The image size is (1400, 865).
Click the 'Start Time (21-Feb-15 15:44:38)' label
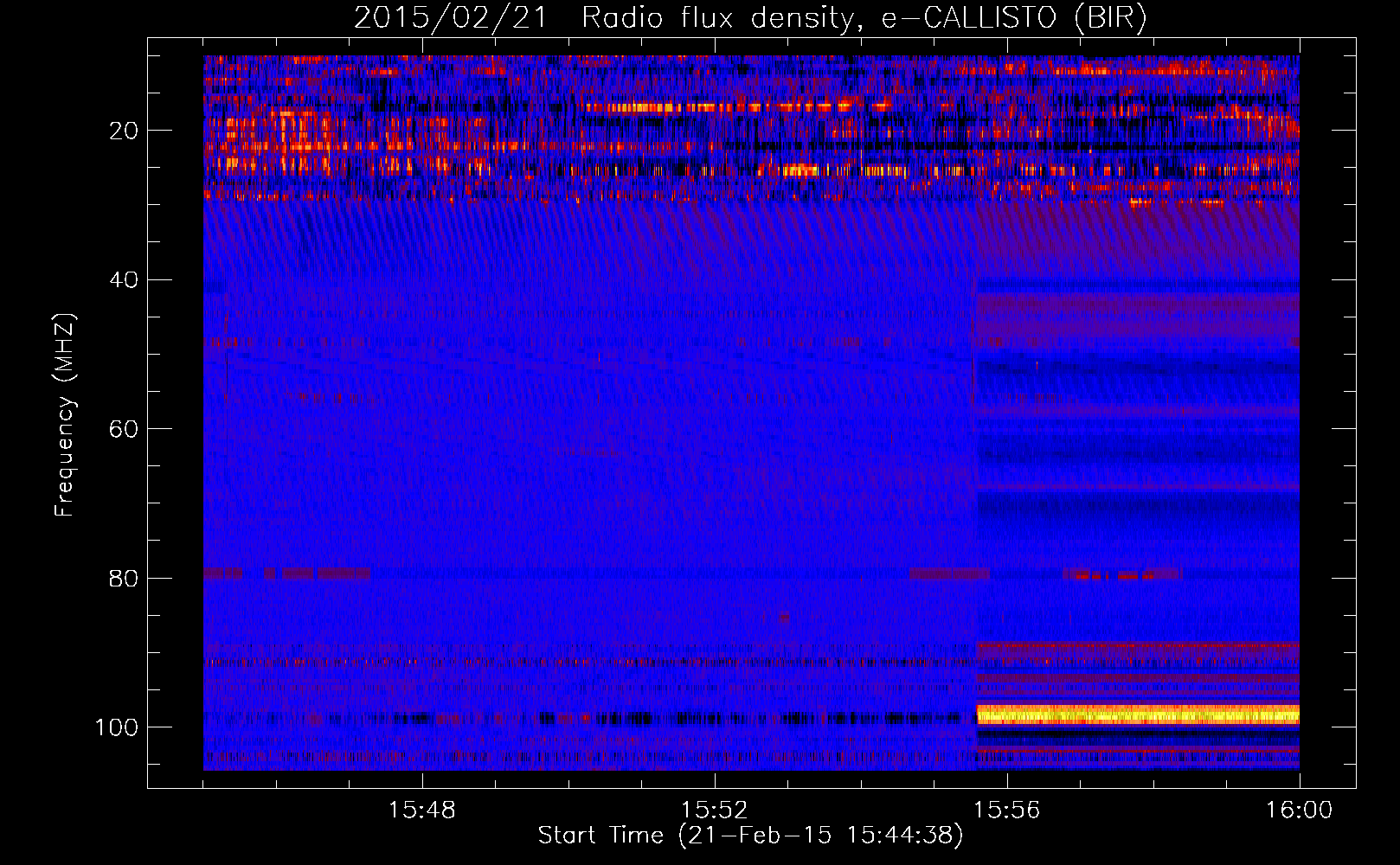tap(750, 836)
